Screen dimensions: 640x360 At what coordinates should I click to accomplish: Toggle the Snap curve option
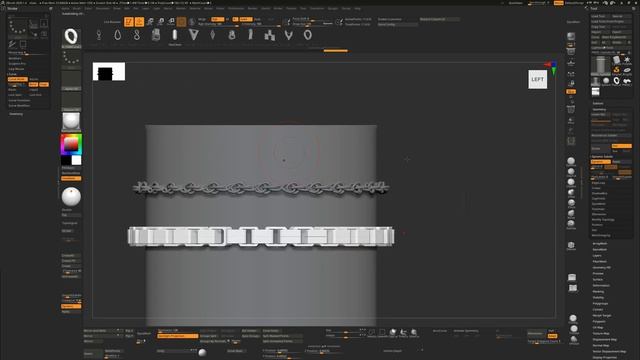click(44, 84)
